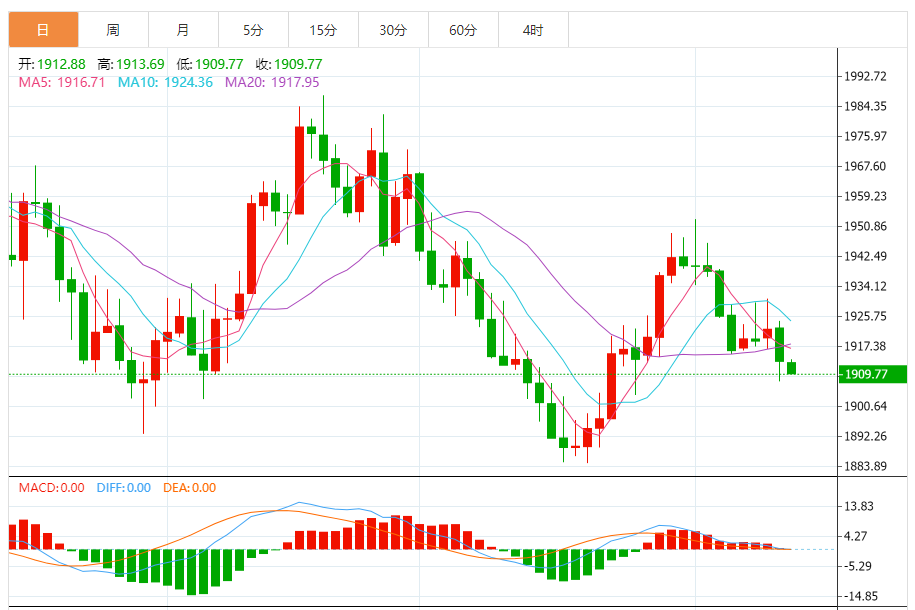The height and width of the screenshot is (610, 915).
Task: Click the 1967.60 price axis label
Action: 865,166
